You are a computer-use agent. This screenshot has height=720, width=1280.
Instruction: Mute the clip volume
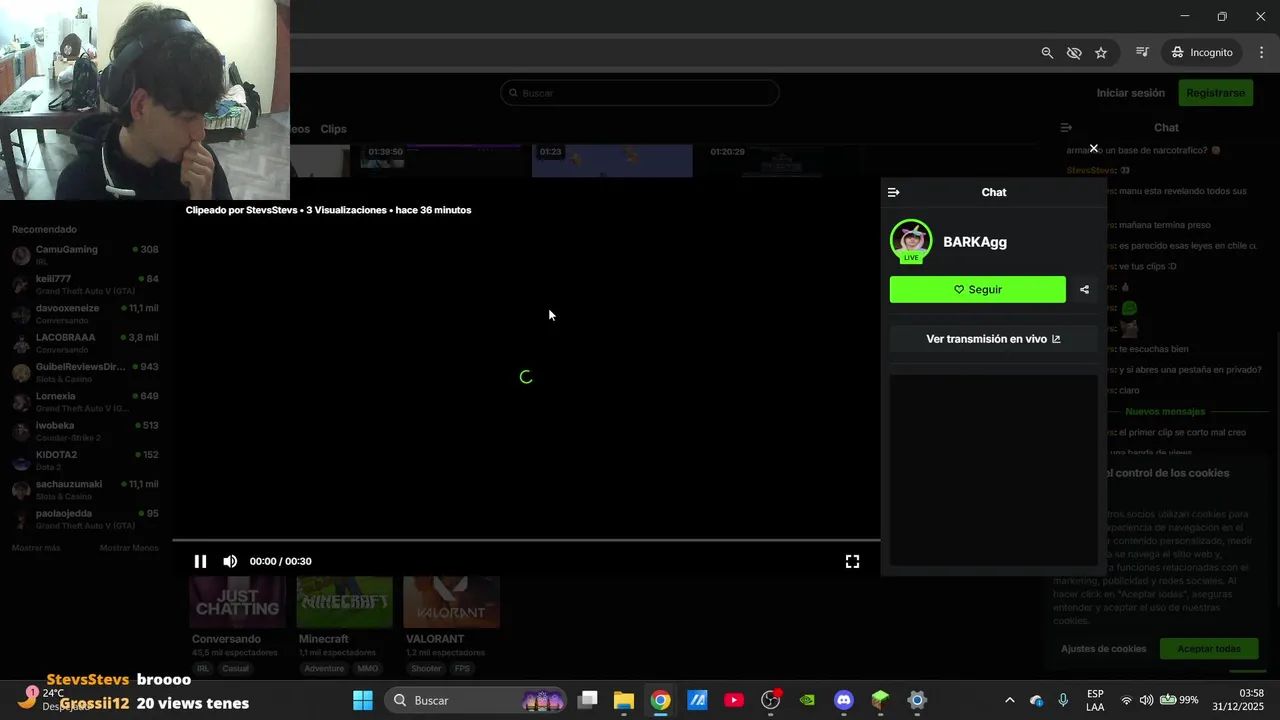[x=230, y=561]
